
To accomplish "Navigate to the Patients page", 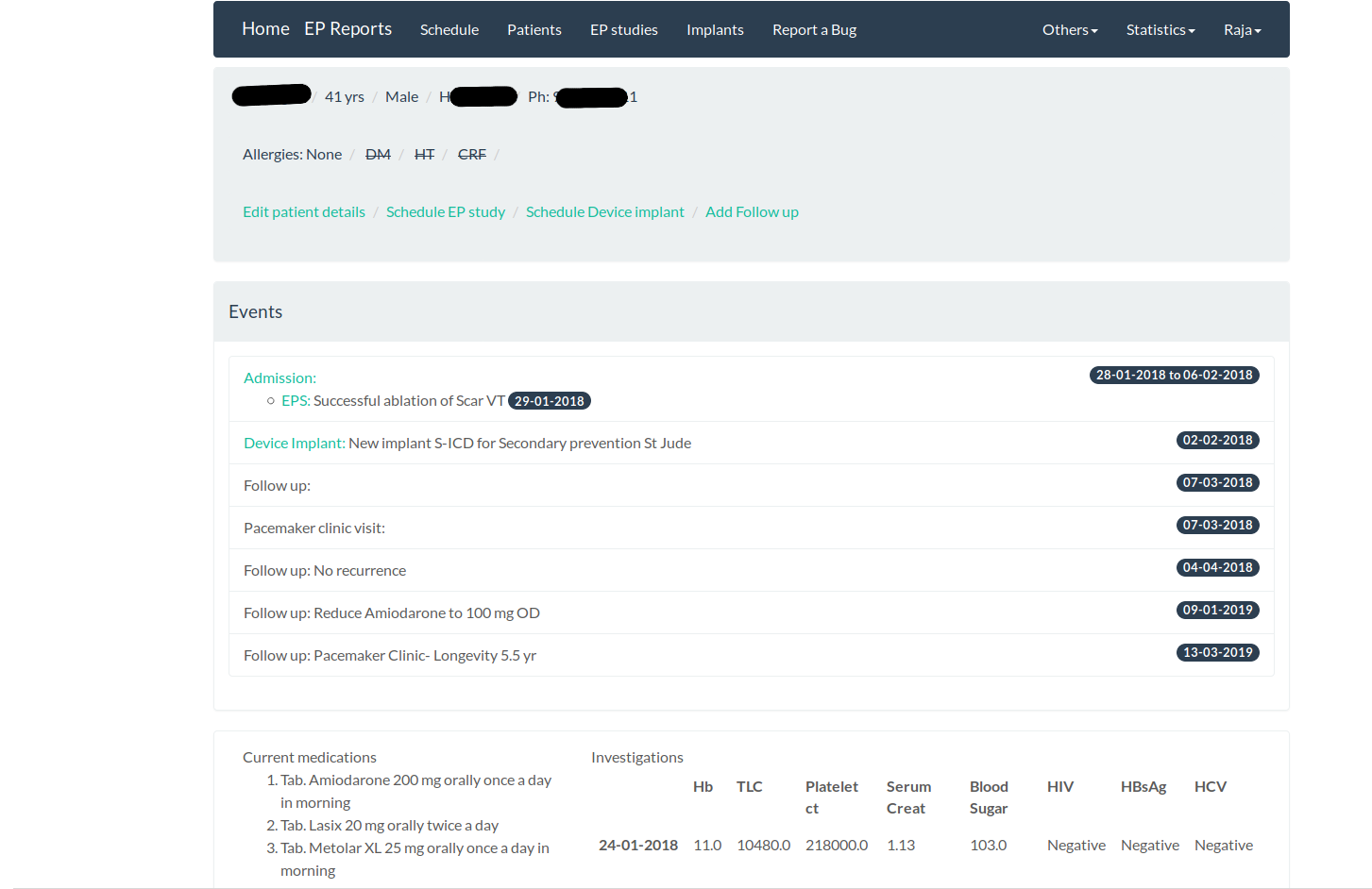I will click(534, 30).
